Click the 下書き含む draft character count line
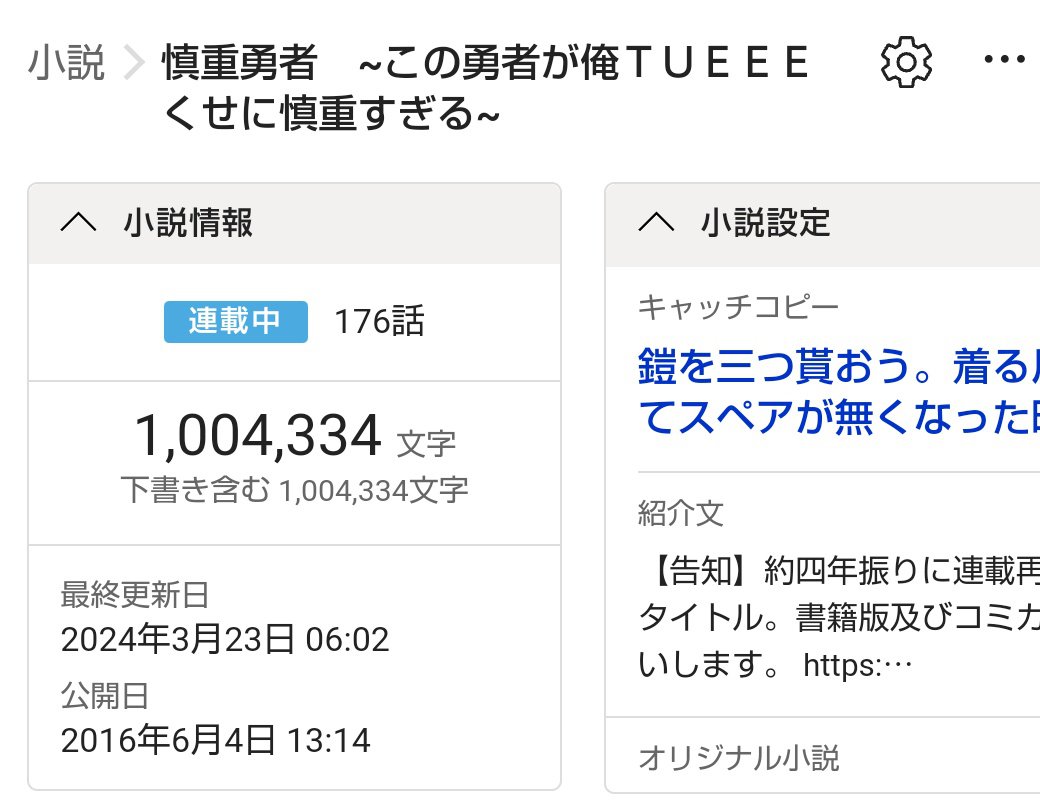 pos(294,490)
